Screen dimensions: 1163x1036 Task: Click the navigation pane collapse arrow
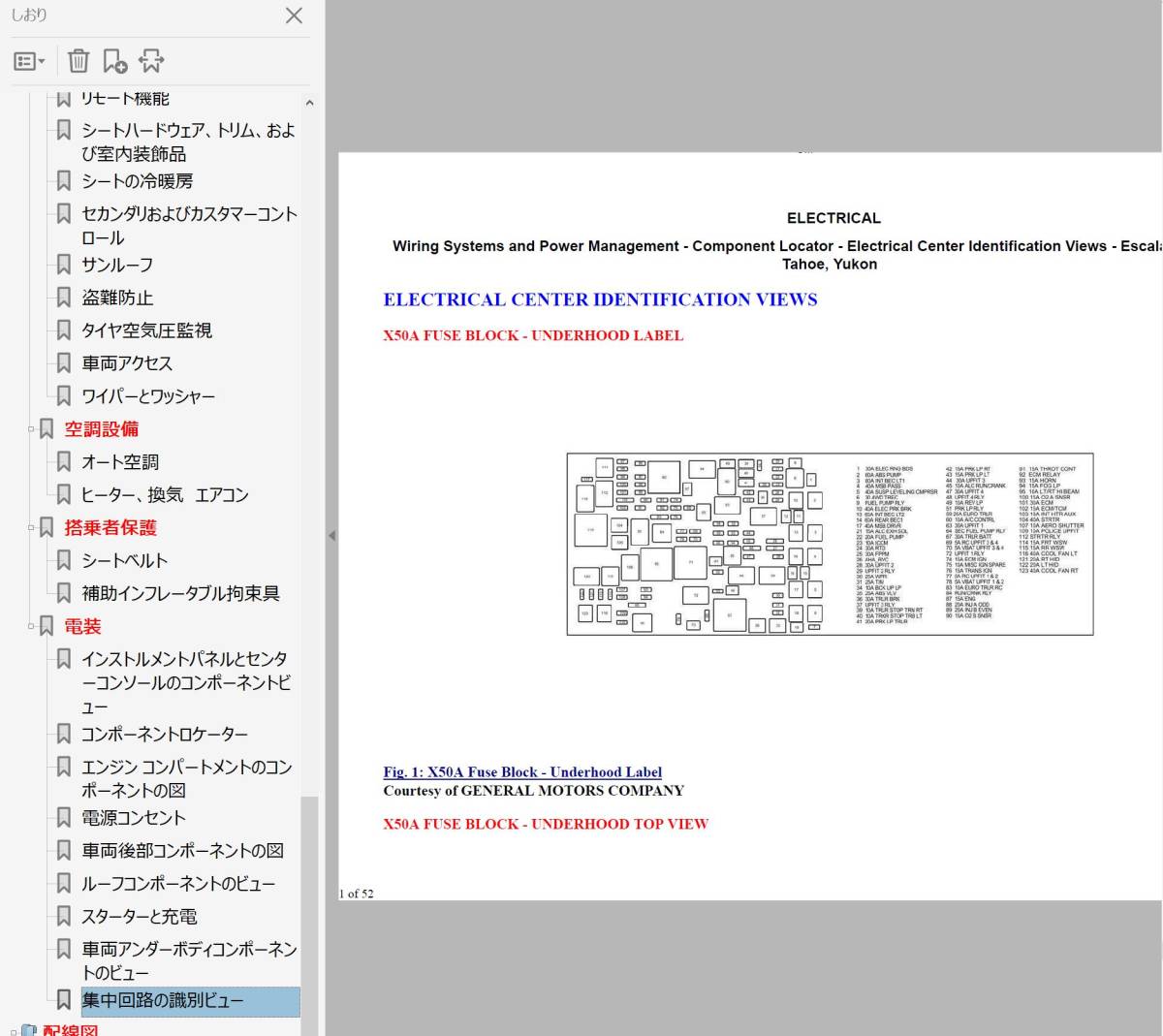[x=331, y=535]
